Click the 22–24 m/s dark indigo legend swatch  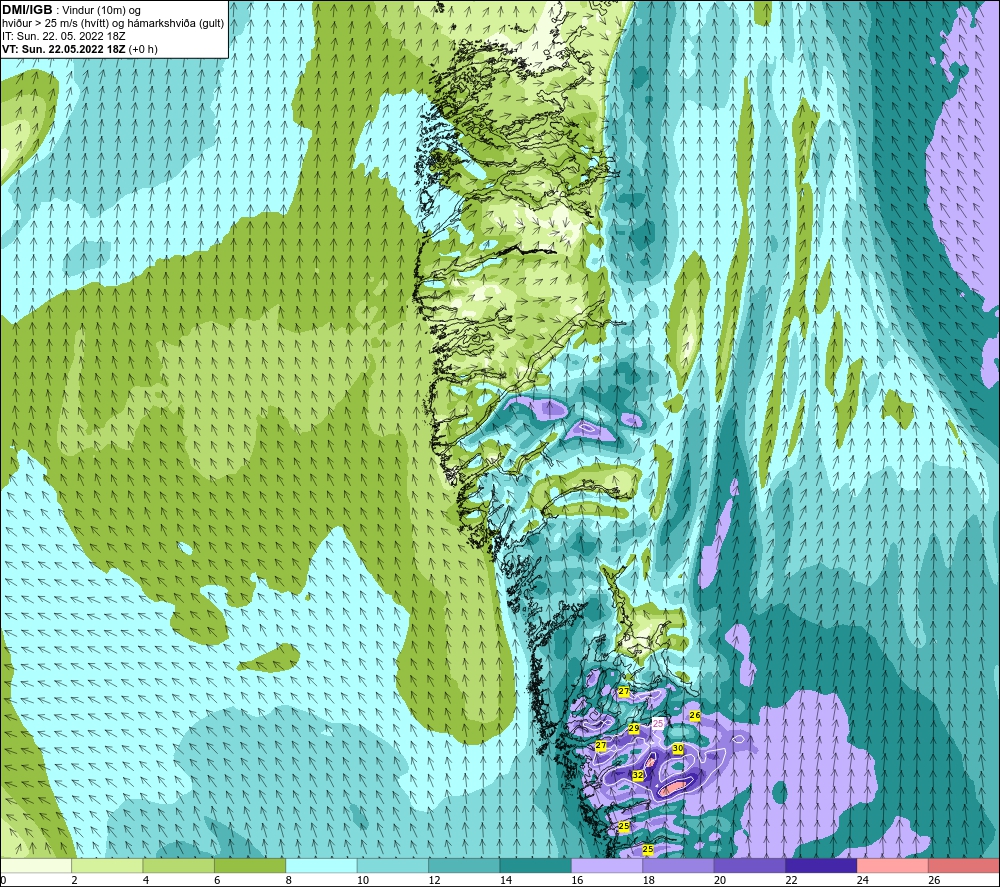point(821,866)
